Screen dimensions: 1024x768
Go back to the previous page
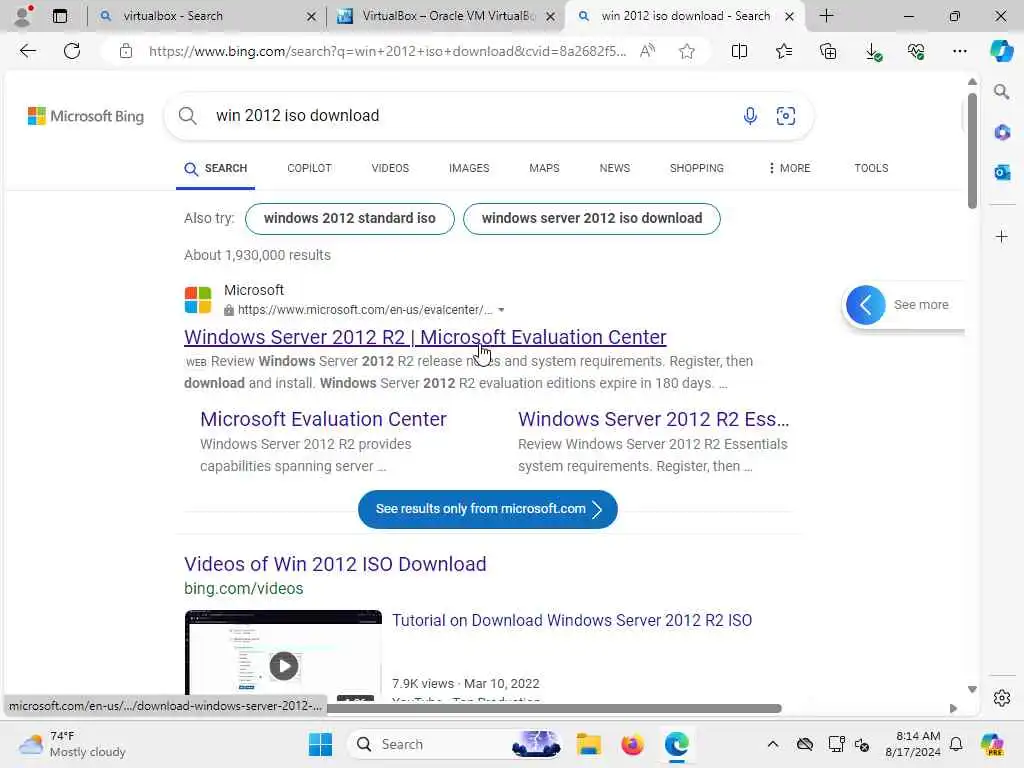[x=27, y=51]
